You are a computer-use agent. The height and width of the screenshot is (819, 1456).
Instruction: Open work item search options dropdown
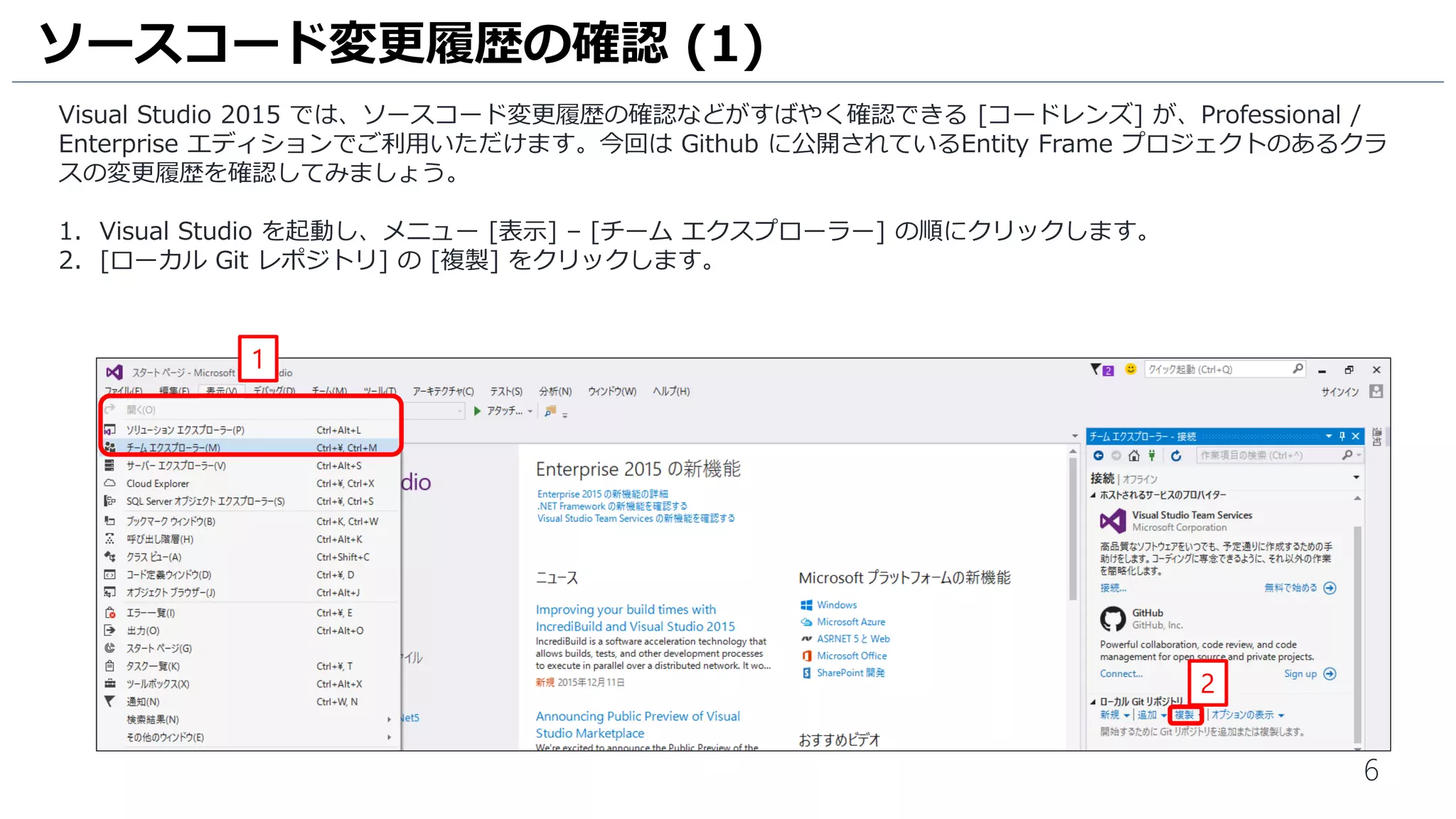coord(1359,455)
